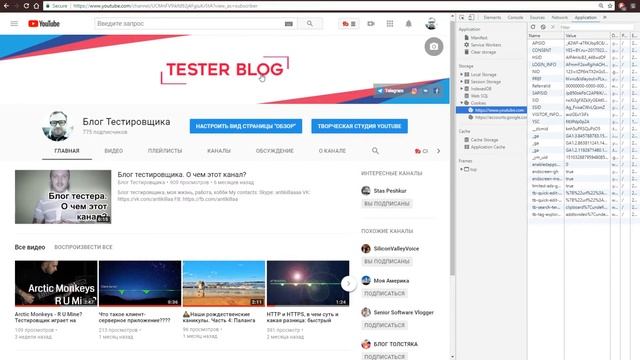Click the zoom magnifier icon in the address bar

click(x=601, y=6)
